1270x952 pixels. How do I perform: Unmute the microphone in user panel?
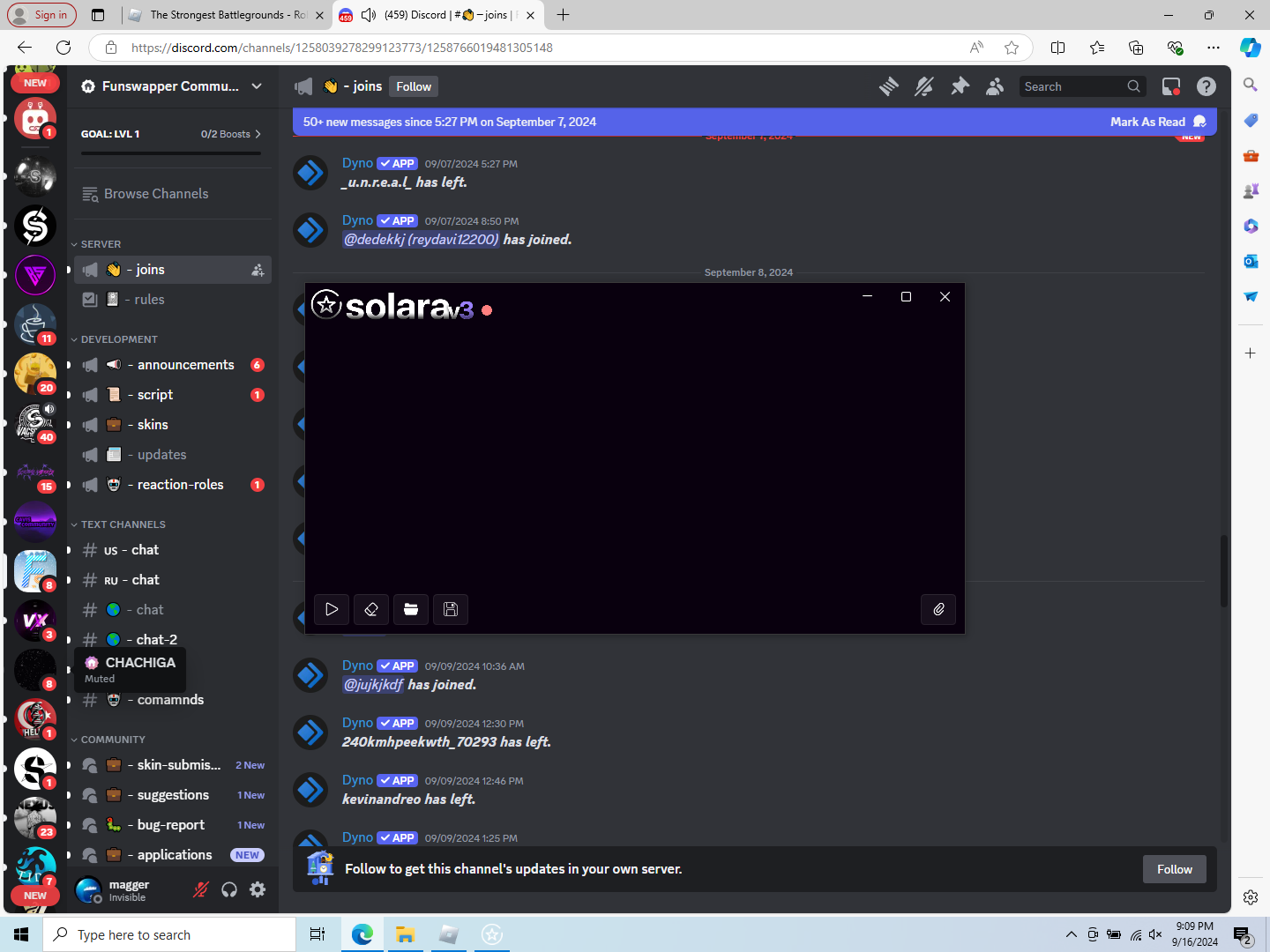pos(201,889)
